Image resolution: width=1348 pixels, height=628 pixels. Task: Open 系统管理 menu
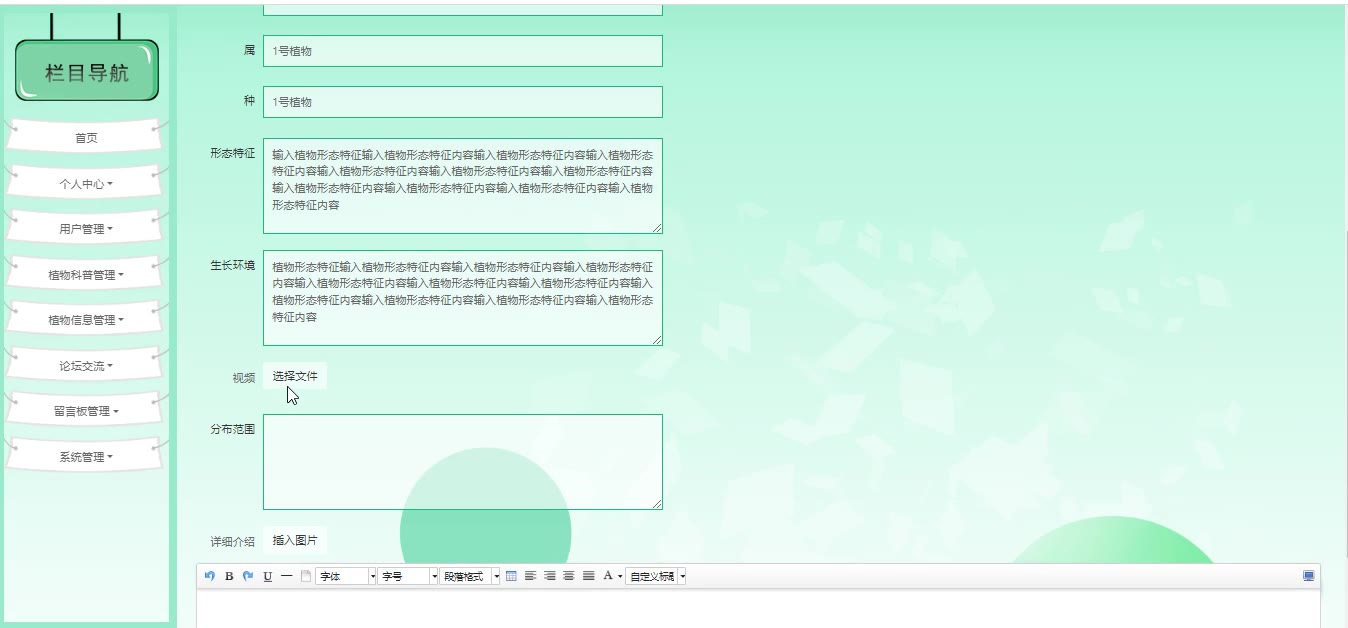86,457
